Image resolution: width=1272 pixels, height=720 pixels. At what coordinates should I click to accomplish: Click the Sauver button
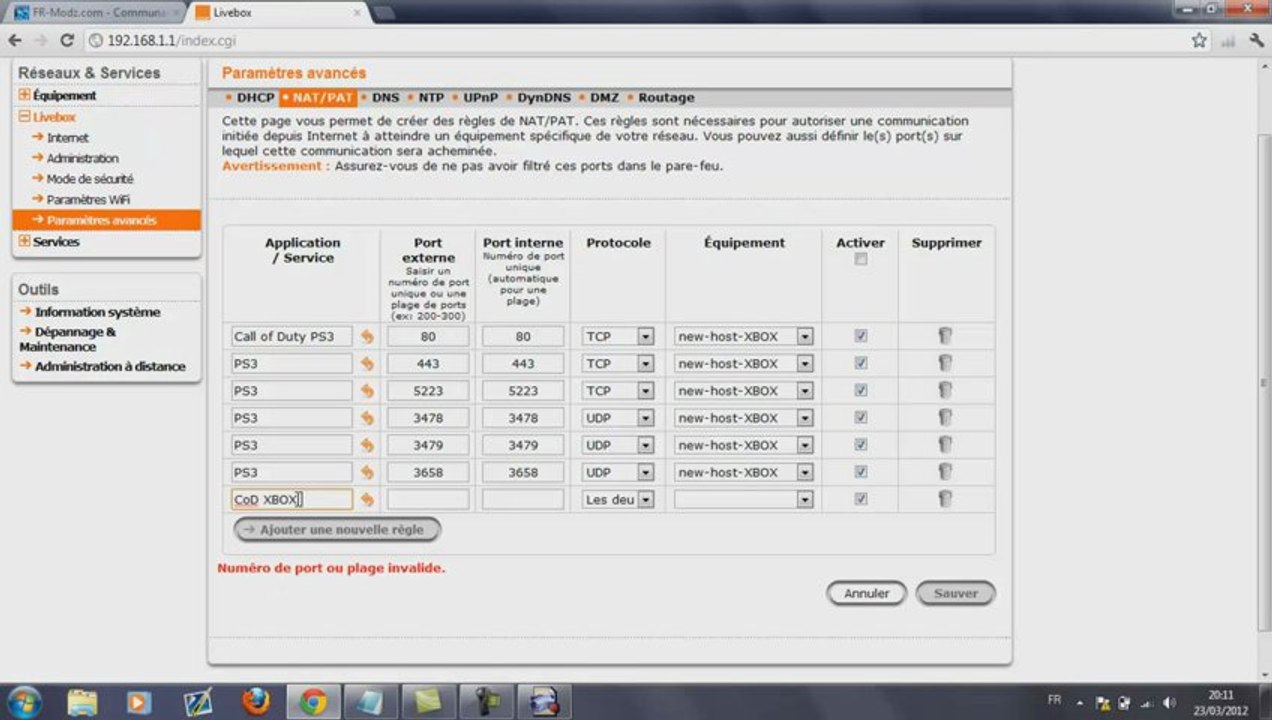point(955,593)
